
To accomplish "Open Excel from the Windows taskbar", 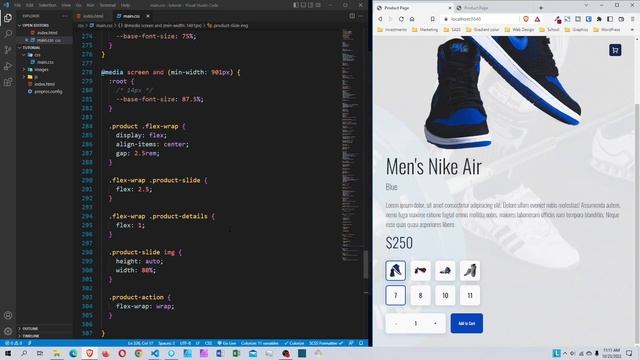I will point(236,353).
